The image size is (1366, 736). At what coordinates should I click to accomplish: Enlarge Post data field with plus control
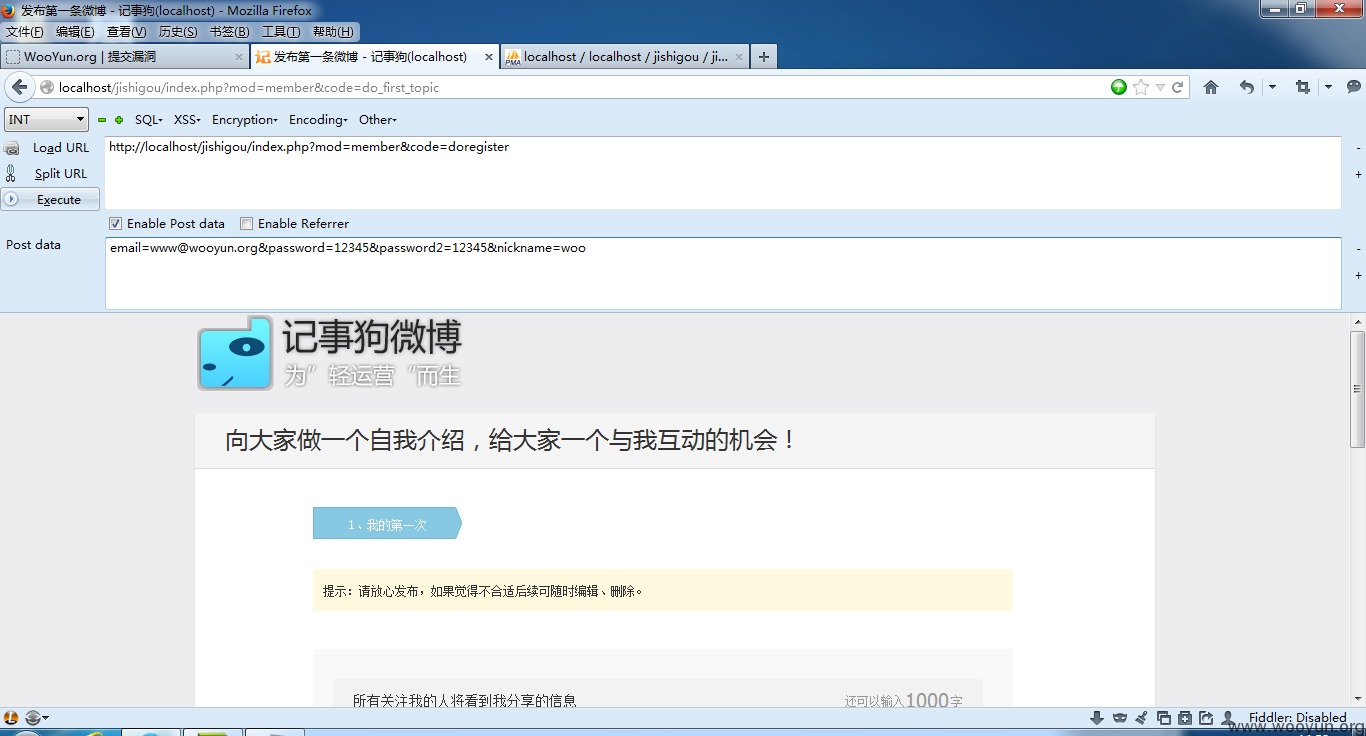(x=1358, y=274)
